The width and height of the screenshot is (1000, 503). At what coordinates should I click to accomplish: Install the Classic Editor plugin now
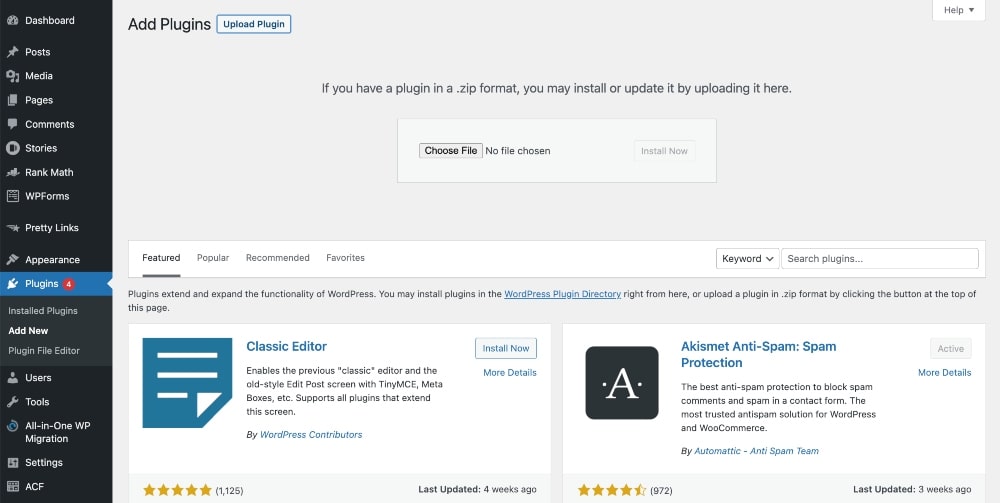[506, 348]
